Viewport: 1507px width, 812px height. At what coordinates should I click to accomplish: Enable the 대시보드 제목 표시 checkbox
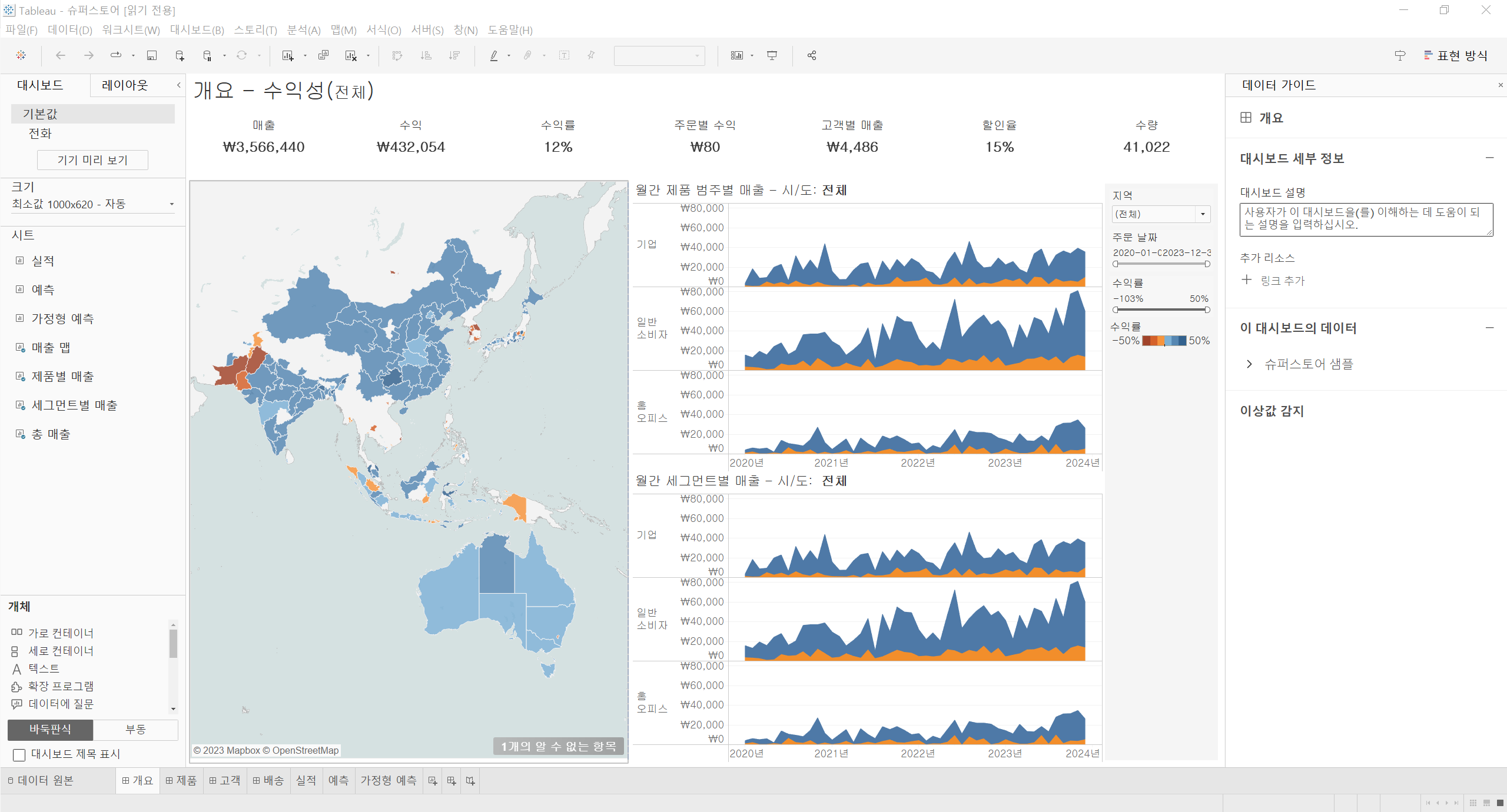coord(19,755)
